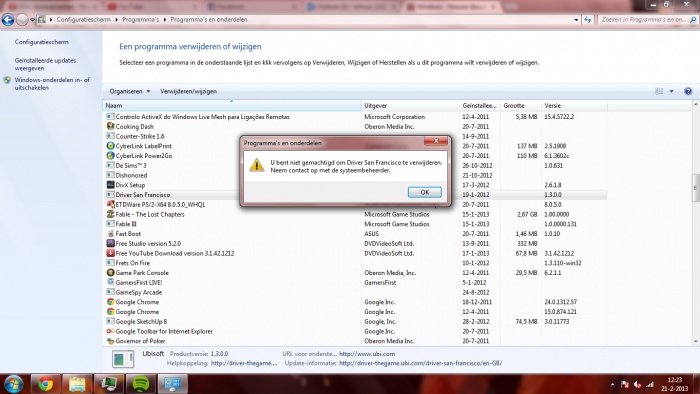The height and width of the screenshot is (394, 700).
Task: Open the Configuratiescherm sidebar link
Action: click(x=42, y=42)
